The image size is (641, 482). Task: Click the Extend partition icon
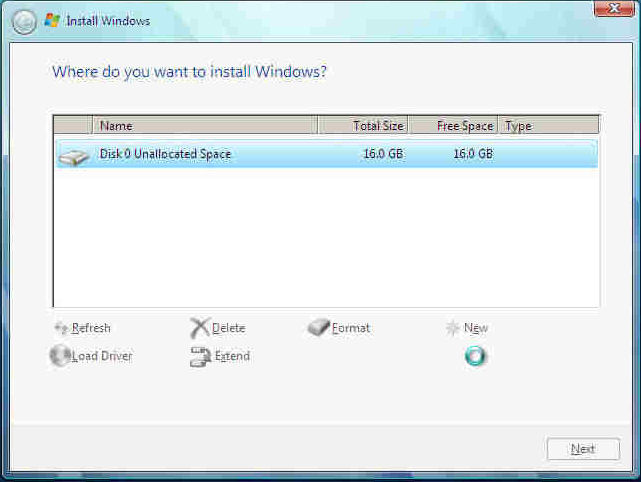[200, 356]
